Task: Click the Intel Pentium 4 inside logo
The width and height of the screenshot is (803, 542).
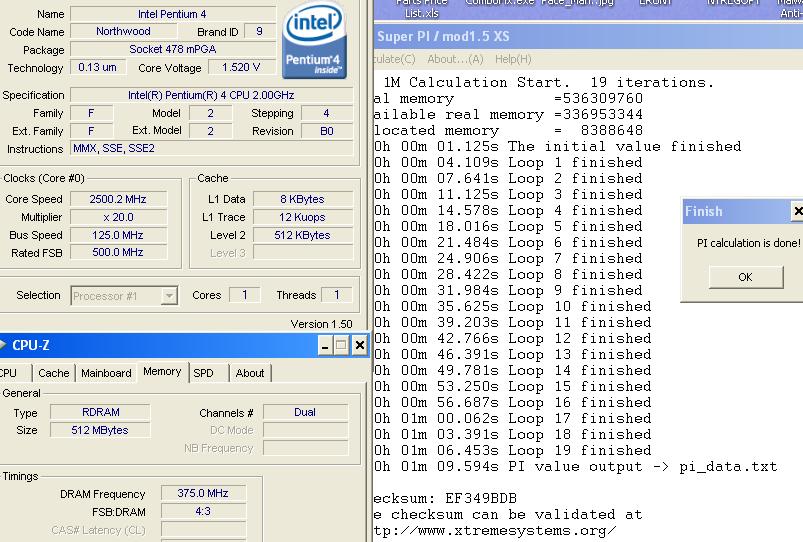Action: click(x=314, y=41)
